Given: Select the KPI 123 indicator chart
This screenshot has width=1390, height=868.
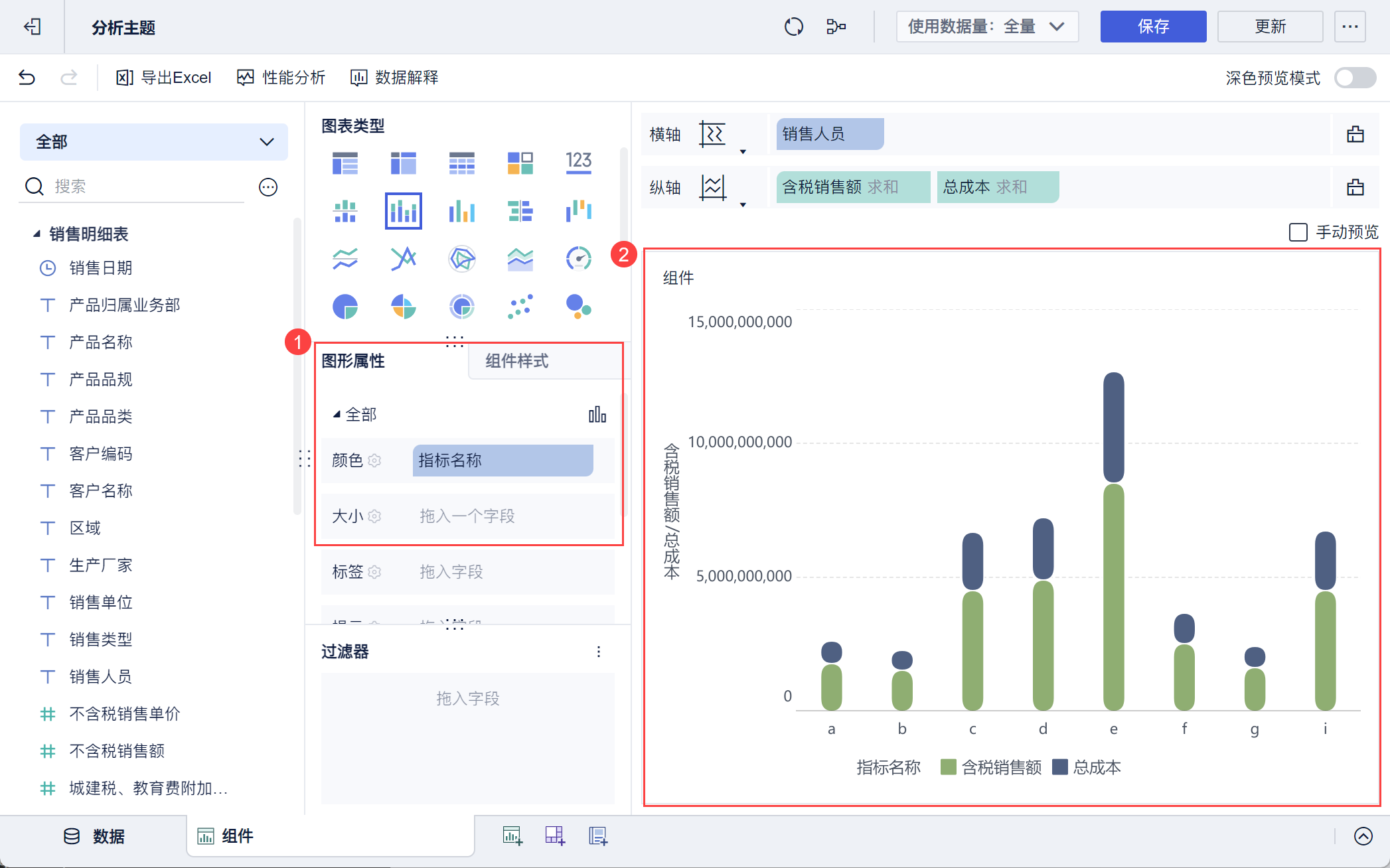Looking at the screenshot, I should 578,162.
